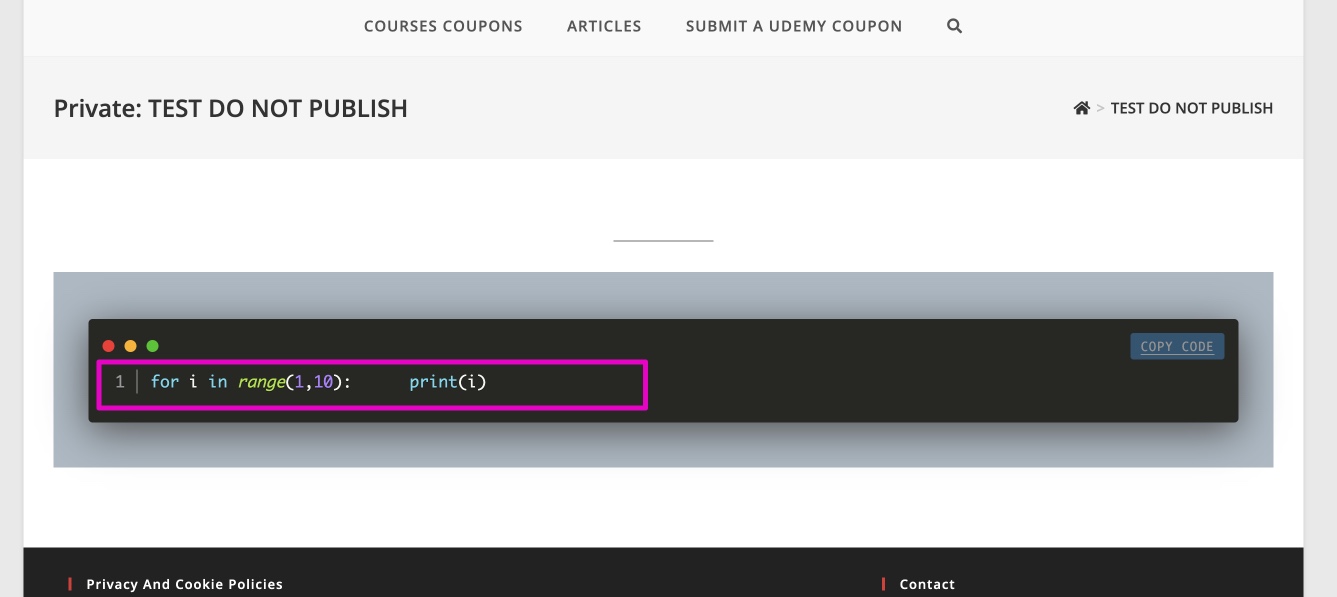
Task: Click the Contact footer heading
Action: coord(927,584)
